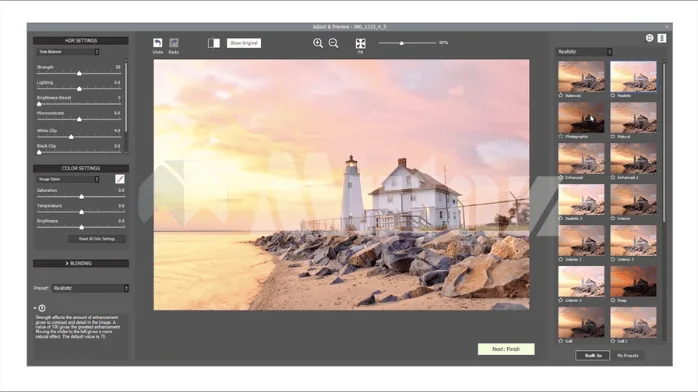This screenshot has height=392, width=698.
Task: Click the help question mark icon
Action: point(42,308)
